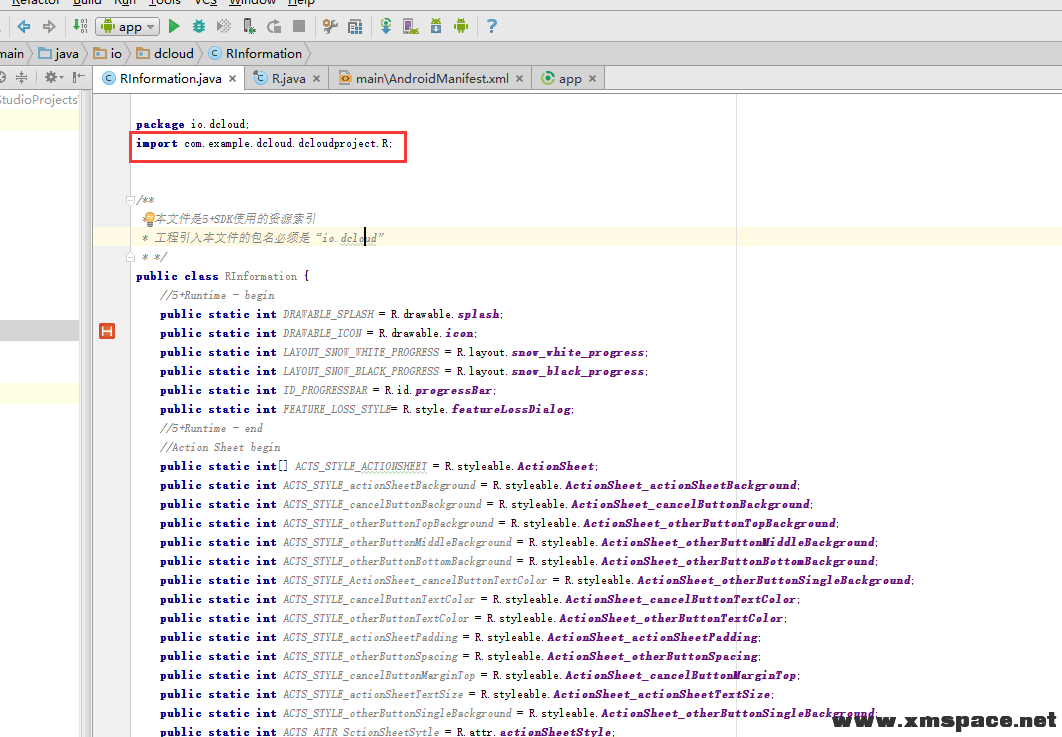Click the lightbulb intention icon

coord(149,219)
